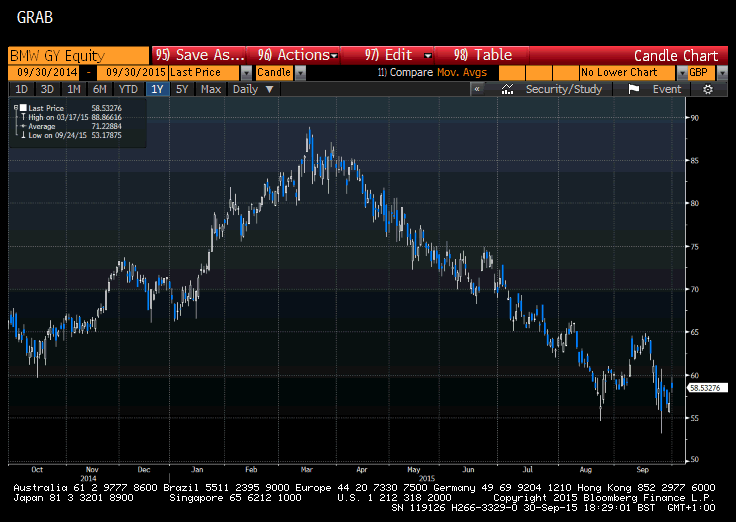Select the 1Y time range tab
Viewport: 736px width, 522px height.
click(x=157, y=89)
